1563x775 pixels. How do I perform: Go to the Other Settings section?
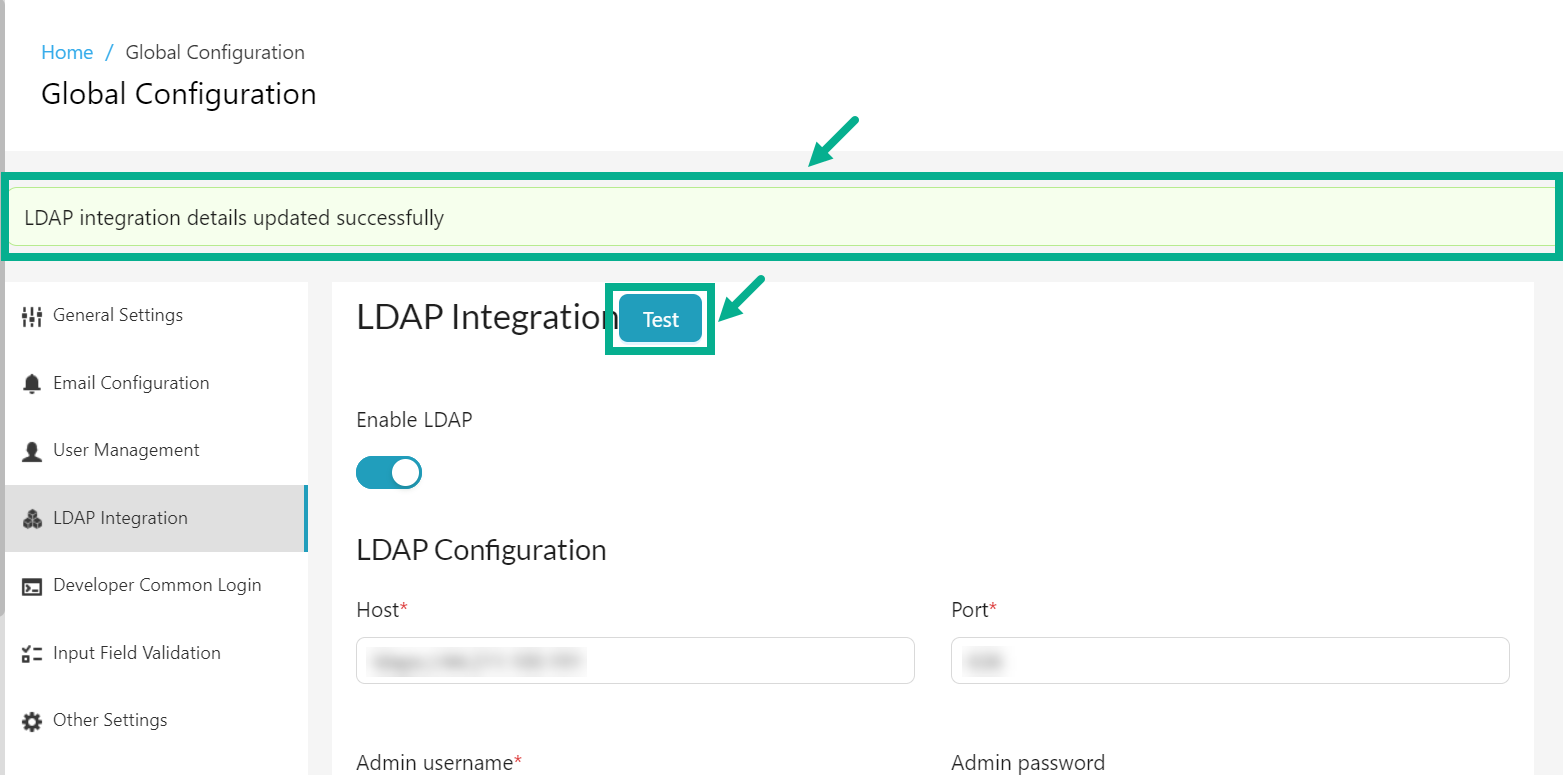[110, 720]
